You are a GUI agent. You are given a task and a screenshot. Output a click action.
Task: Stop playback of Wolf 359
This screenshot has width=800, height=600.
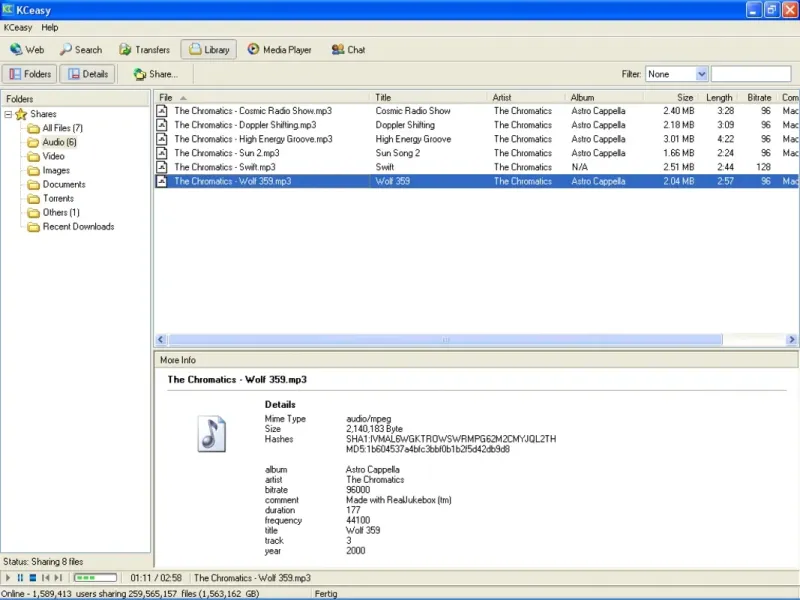tap(32, 578)
